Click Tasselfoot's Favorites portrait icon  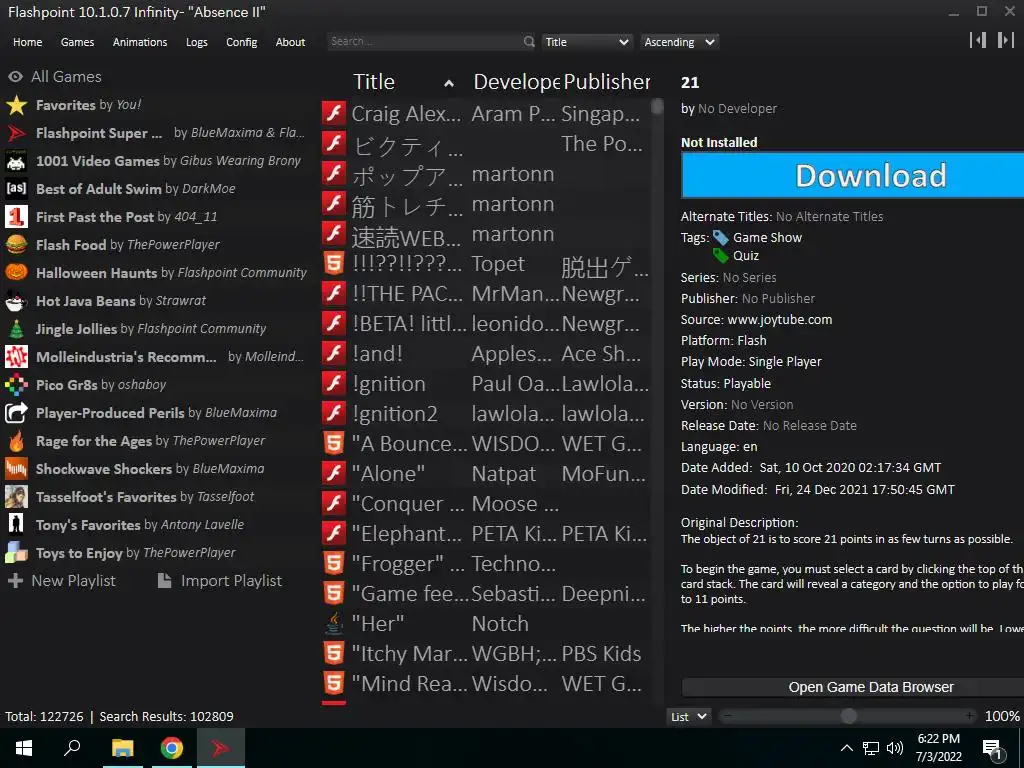(16, 497)
